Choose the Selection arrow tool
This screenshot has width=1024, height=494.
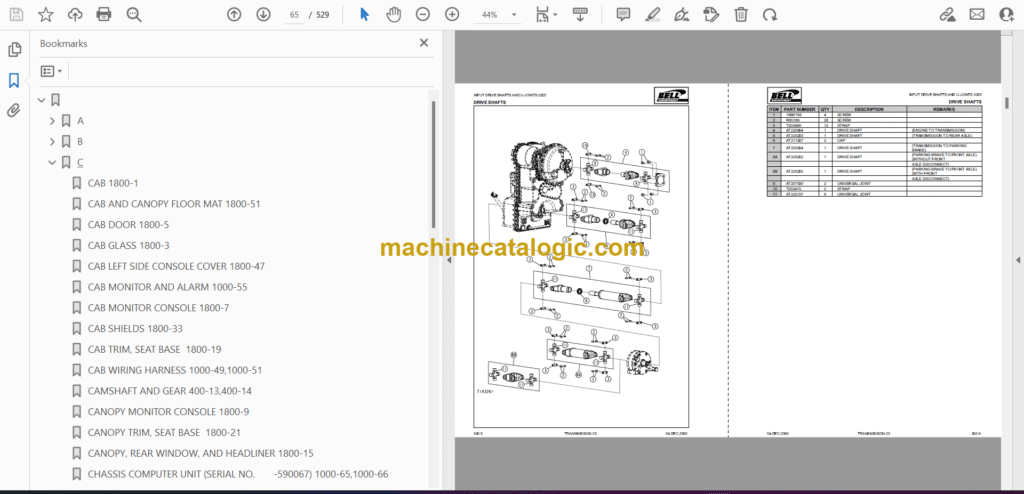click(x=365, y=14)
